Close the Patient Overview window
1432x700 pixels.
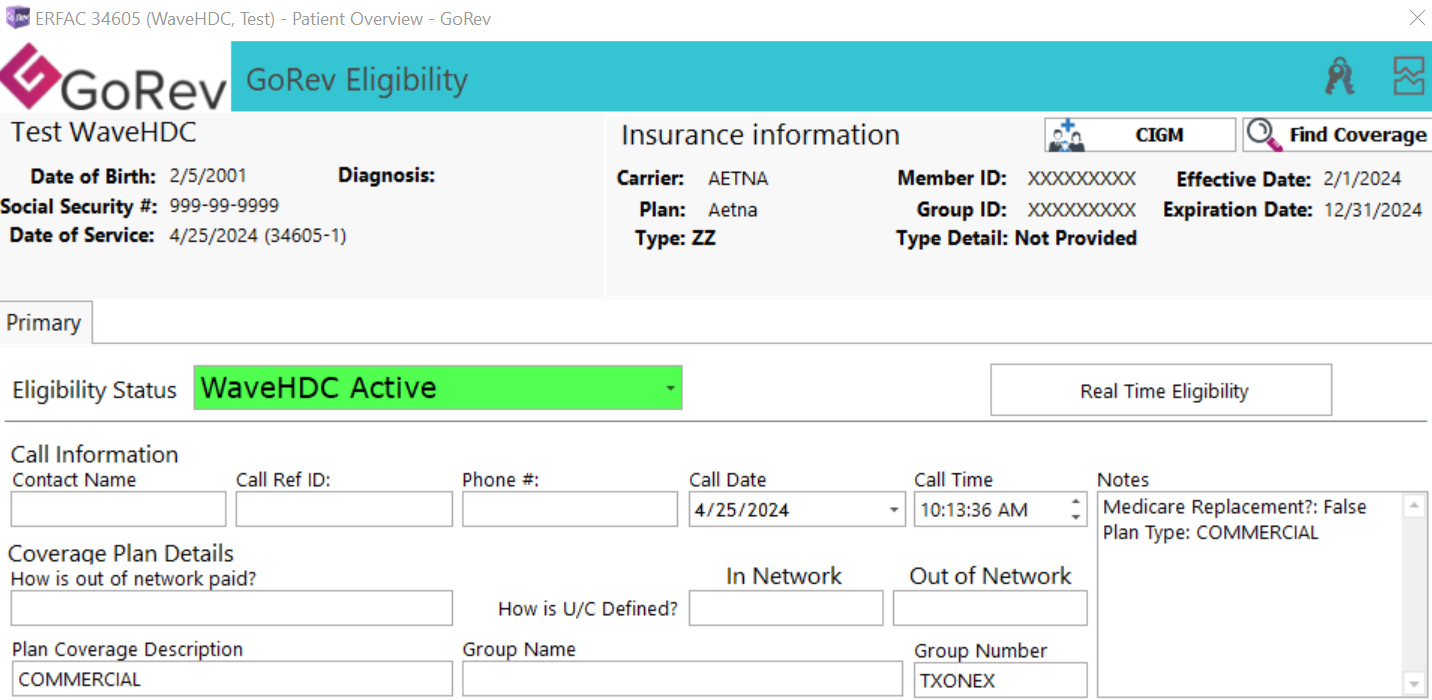tap(1417, 18)
